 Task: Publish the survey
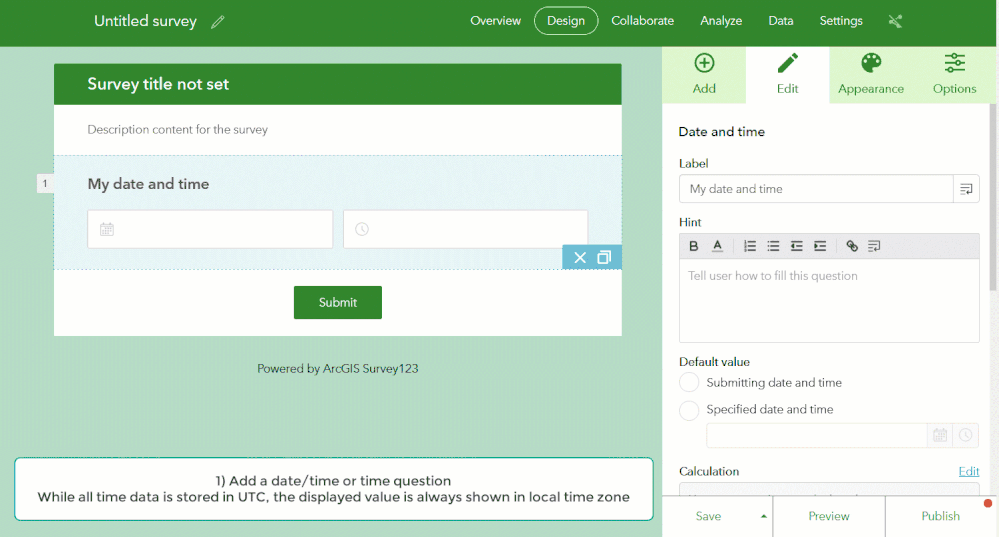click(940, 516)
